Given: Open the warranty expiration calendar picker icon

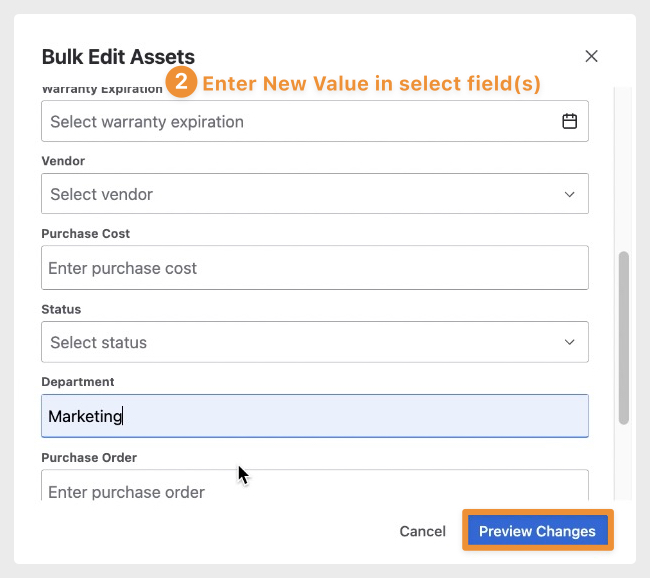Looking at the screenshot, I should (569, 122).
